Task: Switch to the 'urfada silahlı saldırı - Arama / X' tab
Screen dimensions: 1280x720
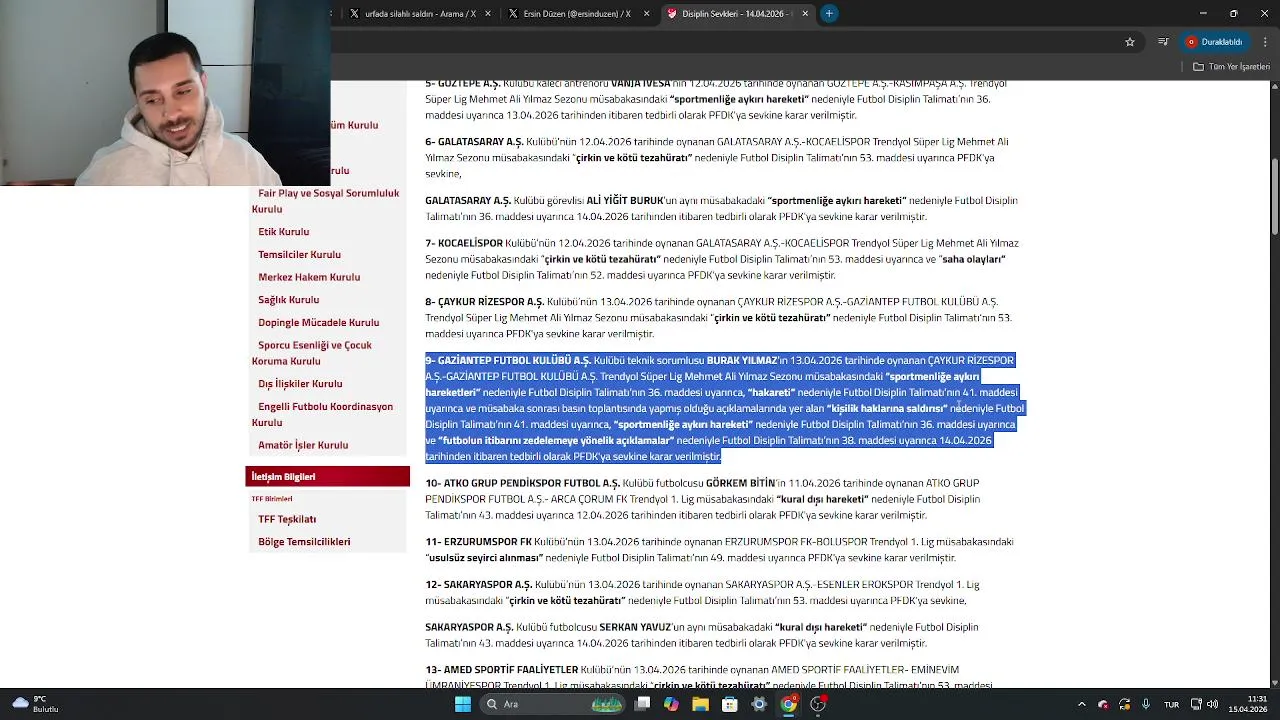Action: [x=419, y=14]
